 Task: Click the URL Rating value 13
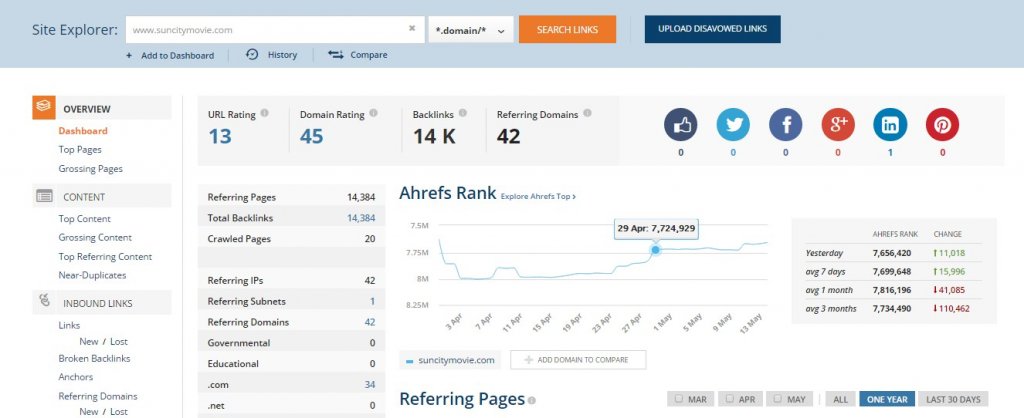(x=220, y=136)
